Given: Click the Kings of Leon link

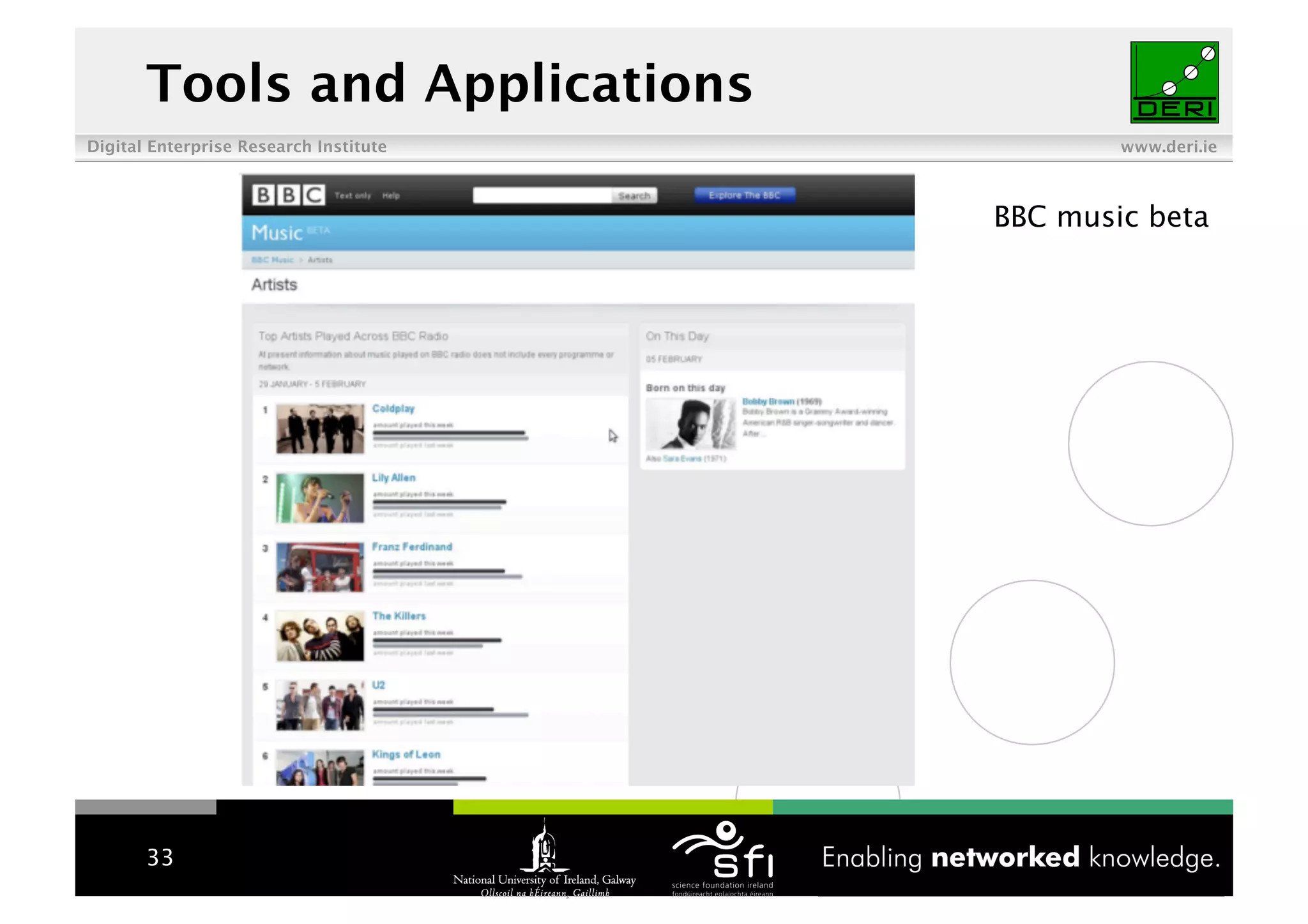Looking at the screenshot, I should pyautogui.click(x=406, y=754).
